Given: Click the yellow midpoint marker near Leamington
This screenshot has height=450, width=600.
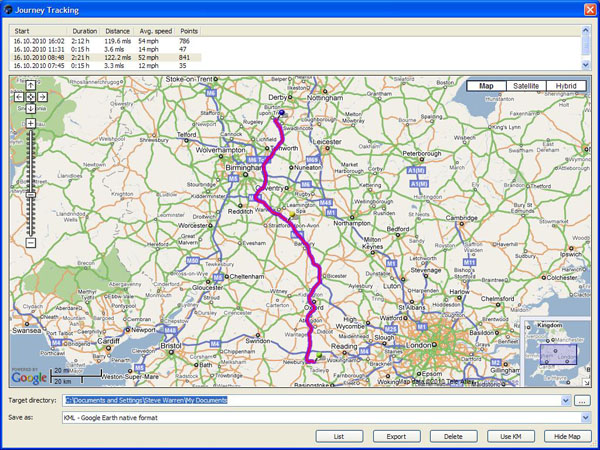Looking at the screenshot, I should point(292,214).
